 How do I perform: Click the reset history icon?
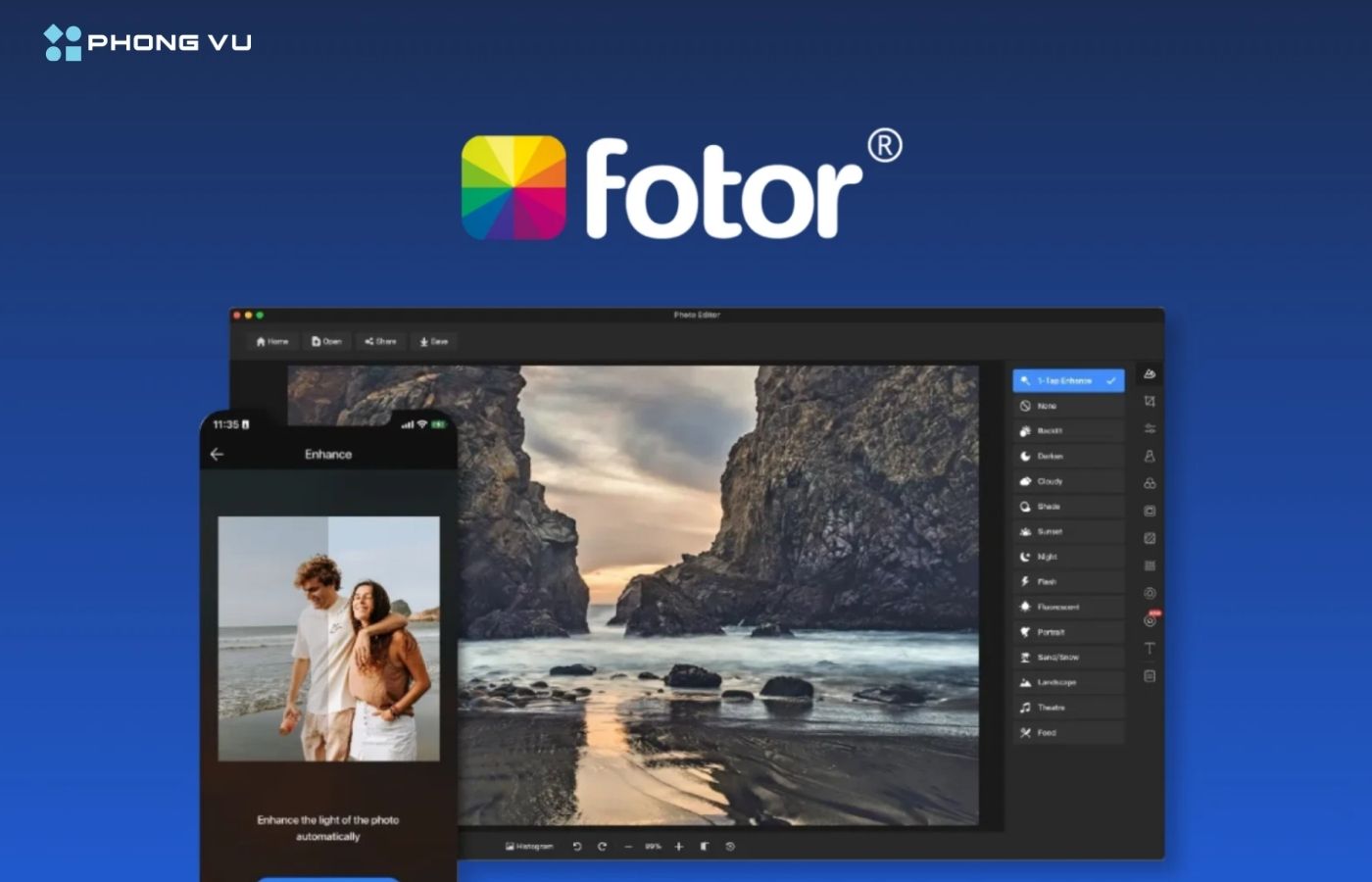730,847
